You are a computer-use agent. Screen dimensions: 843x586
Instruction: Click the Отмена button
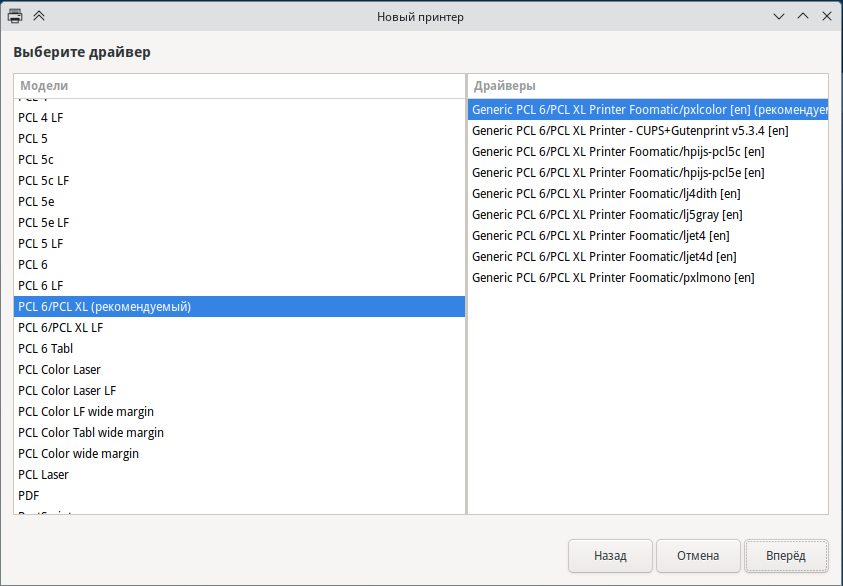click(x=697, y=556)
